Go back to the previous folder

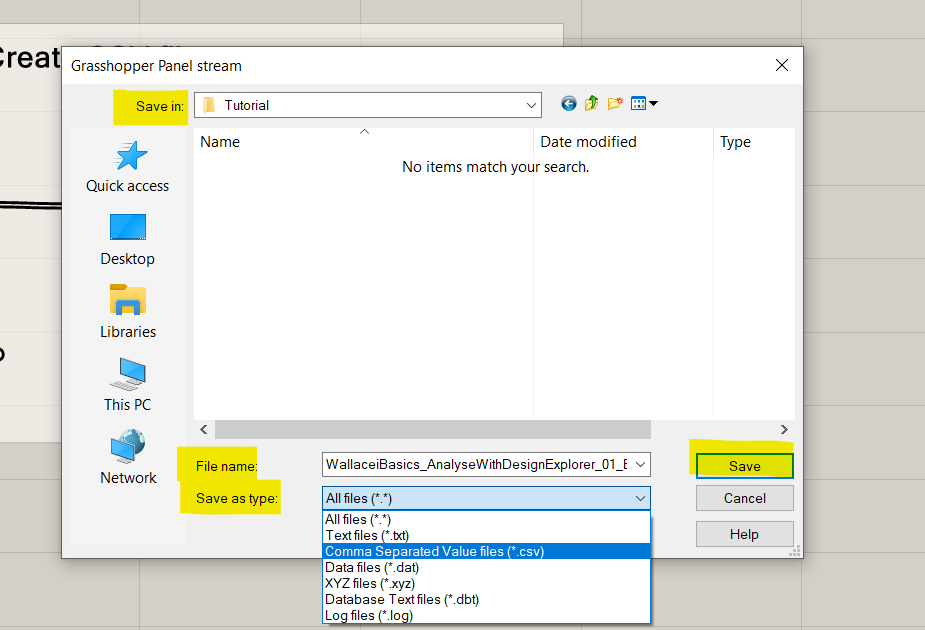pos(568,103)
